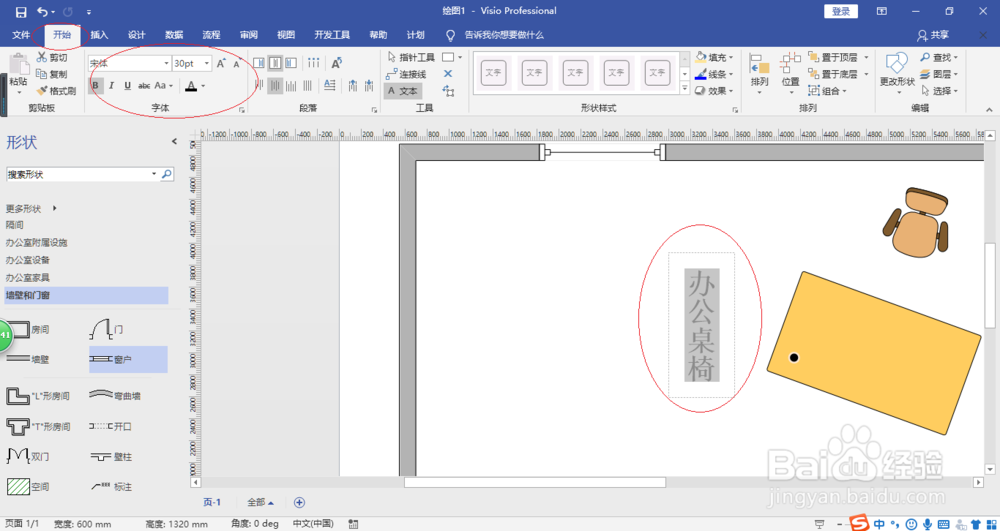Screen dimensions: 1000x531
Task: Open the rectangle shape tool dropdown
Action: pyautogui.click(x=460, y=57)
